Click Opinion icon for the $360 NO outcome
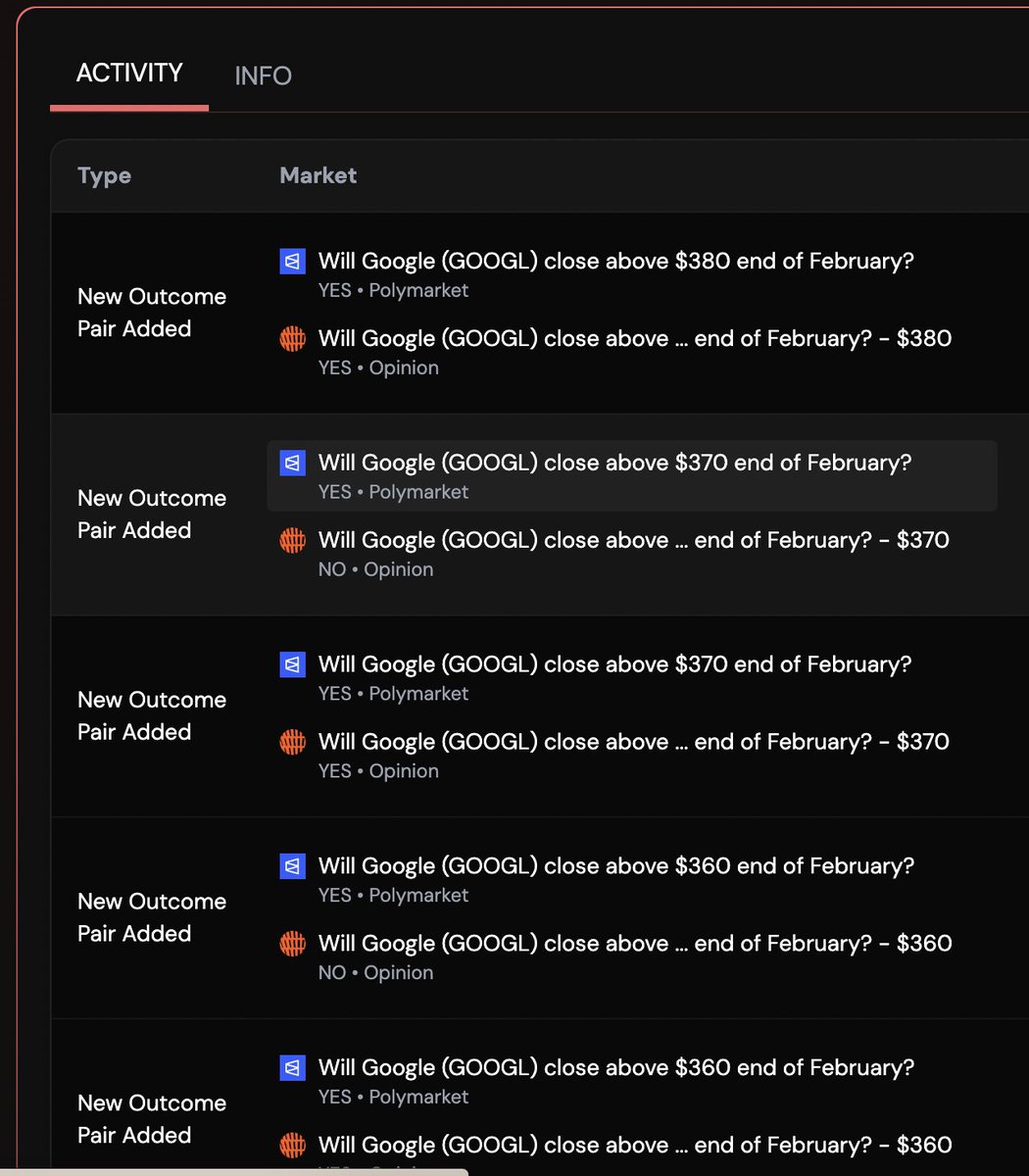Image resolution: width=1029 pixels, height=1176 pixels. pos(293,945)
